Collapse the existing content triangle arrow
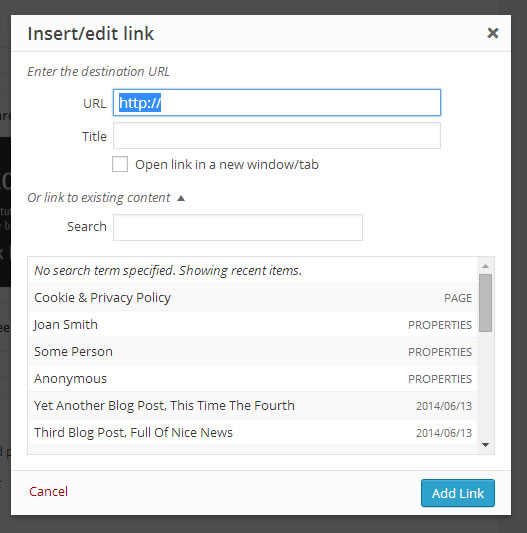The height and width of the screenshot is (533, 527). 181,198
